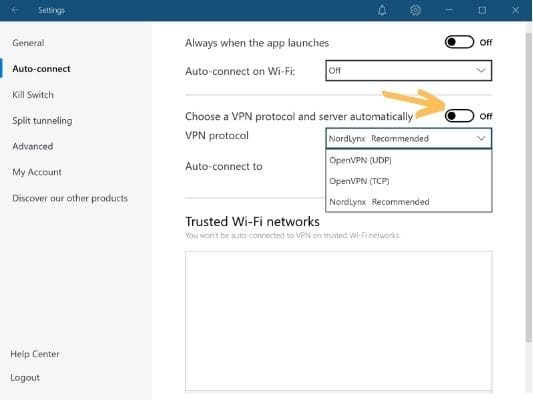Image resolution: width=533 pixels, height=400 pixels.
Task: Toggle 'Always when the app launches' switch
Action: [x=459, y=42]
